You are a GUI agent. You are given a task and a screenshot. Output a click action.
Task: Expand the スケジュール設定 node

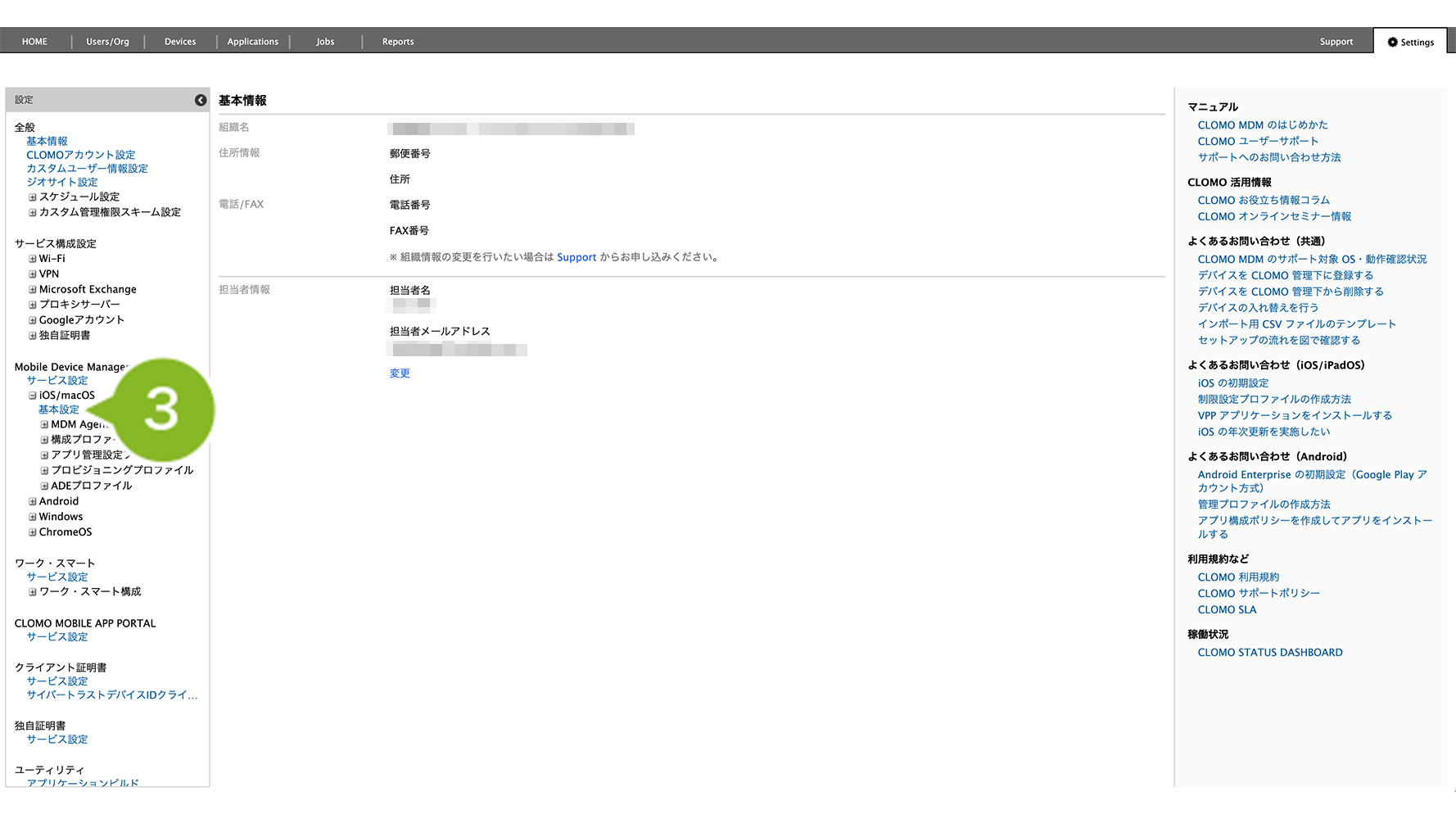tap(33, 197)
